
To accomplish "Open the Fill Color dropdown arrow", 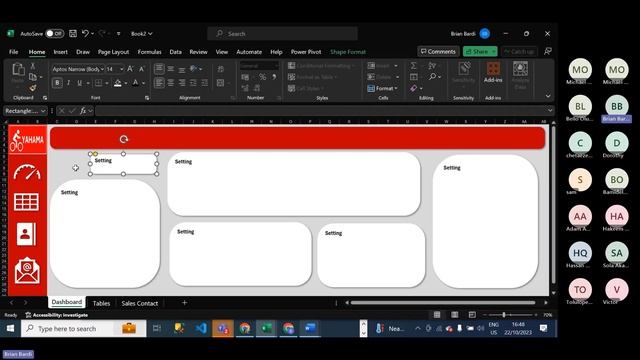I will (x=126, y=83).
